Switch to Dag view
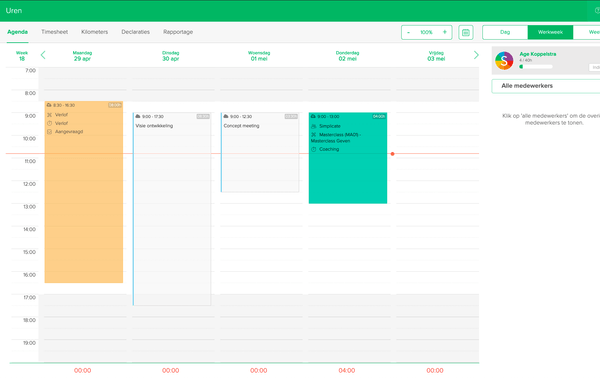 505,32
